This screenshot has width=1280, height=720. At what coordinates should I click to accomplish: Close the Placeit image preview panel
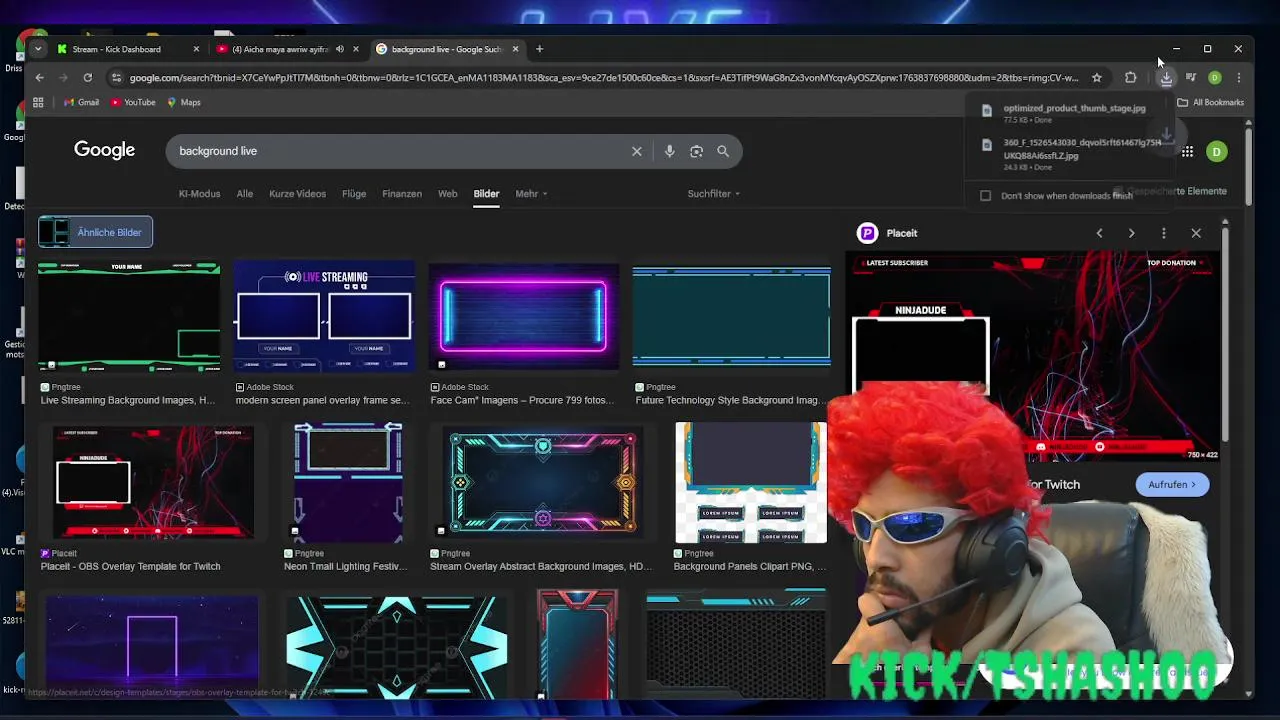(x=1196, y=233)
